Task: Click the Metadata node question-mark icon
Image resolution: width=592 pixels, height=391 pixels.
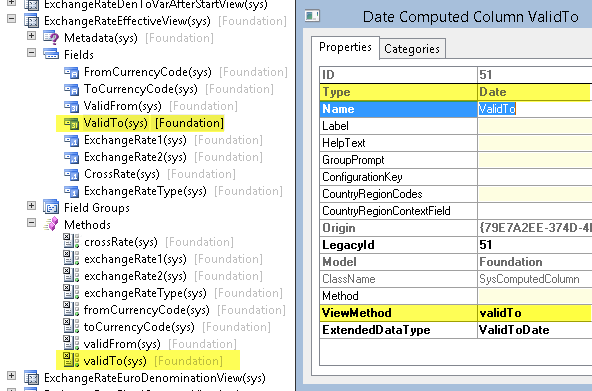Action: (x=51, y=38)
